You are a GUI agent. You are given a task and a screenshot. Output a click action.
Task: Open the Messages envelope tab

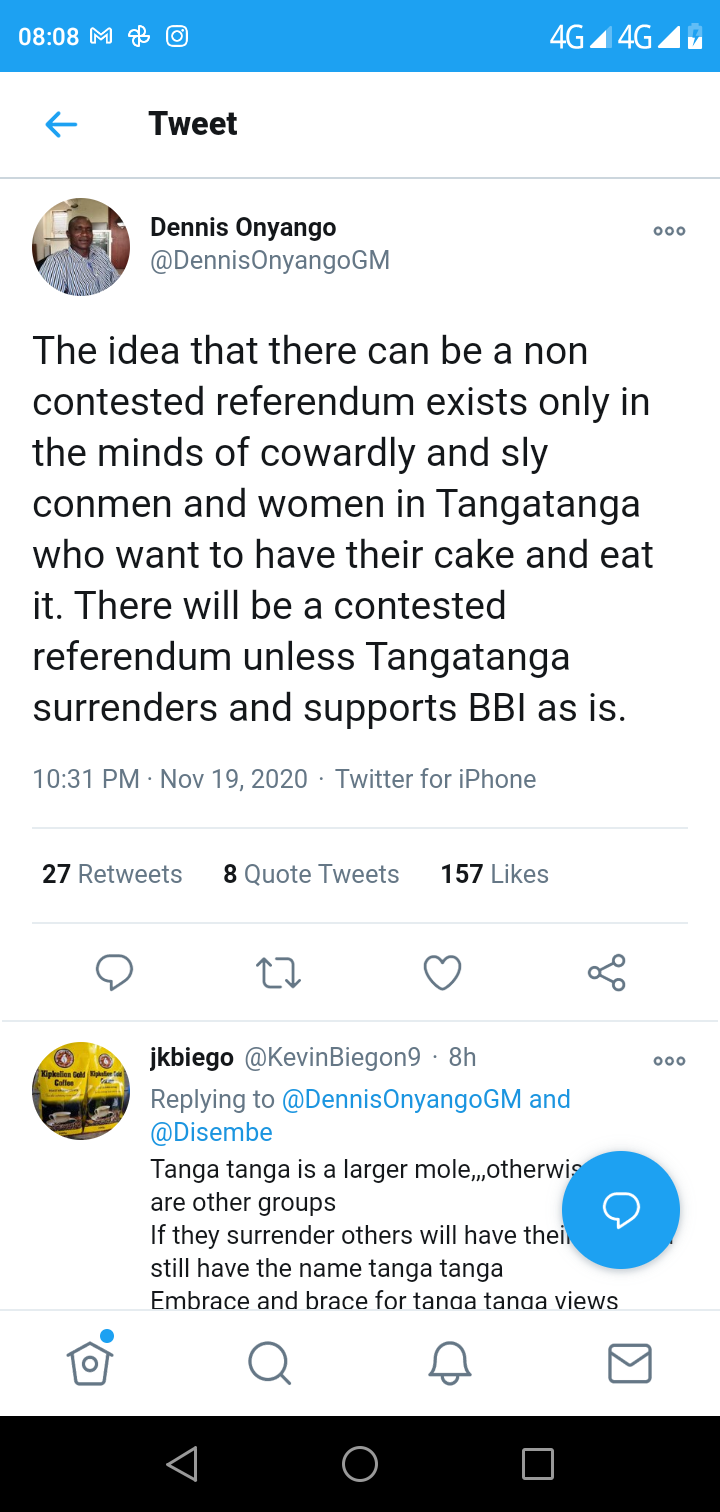pos(630,1362)
